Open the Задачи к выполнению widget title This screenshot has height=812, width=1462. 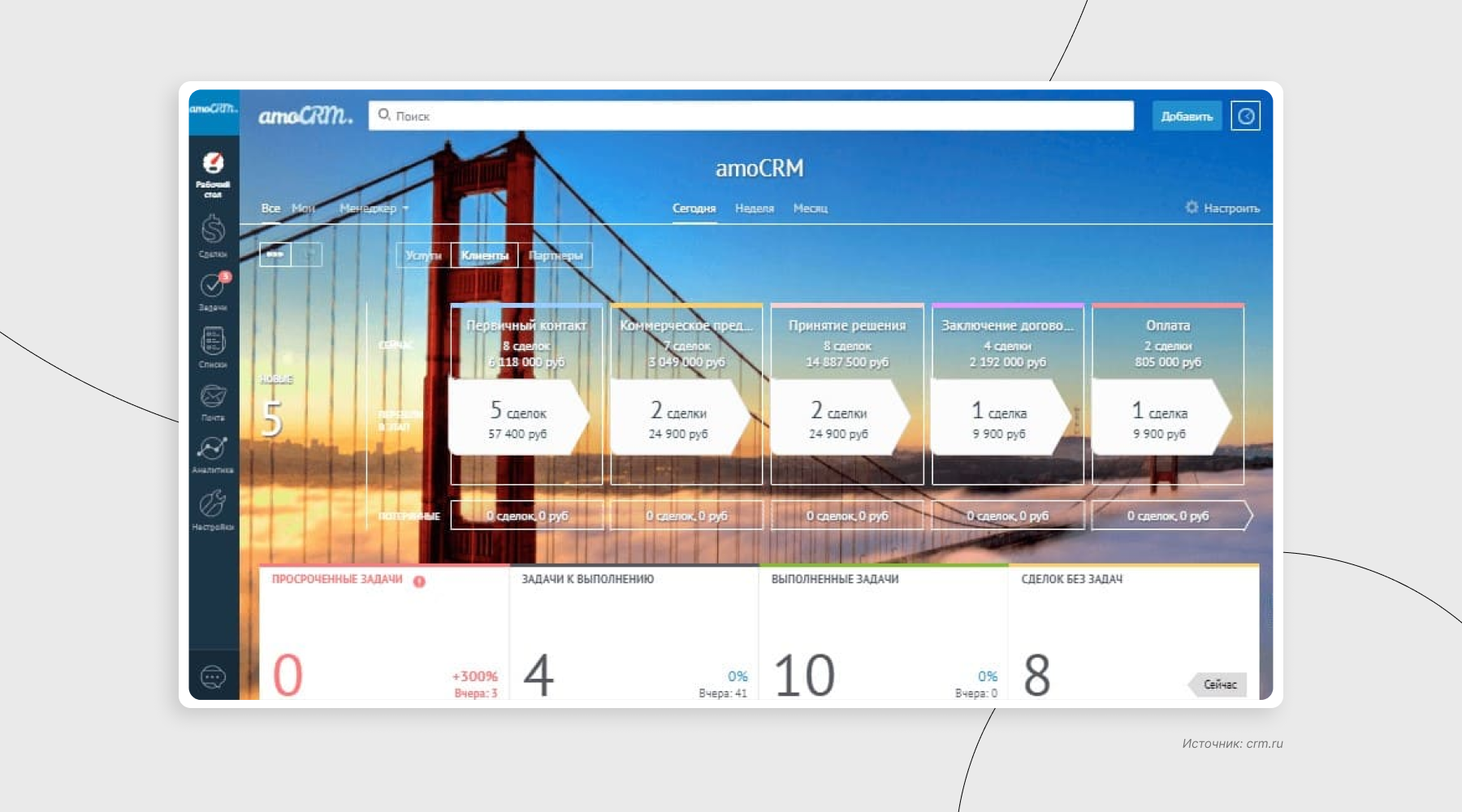(x=587, y=579)
